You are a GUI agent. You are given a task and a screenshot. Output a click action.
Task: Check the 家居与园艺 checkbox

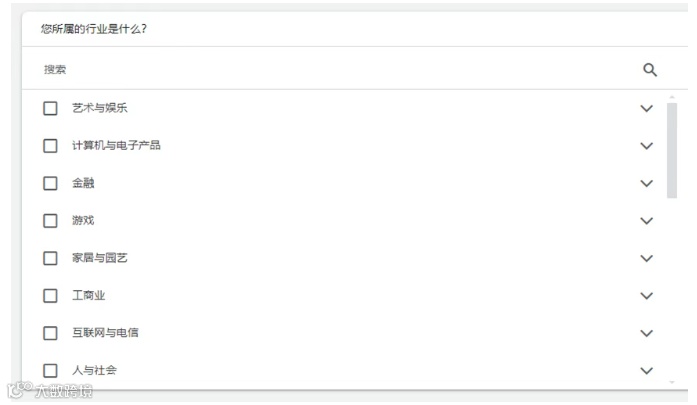[50, 258]
